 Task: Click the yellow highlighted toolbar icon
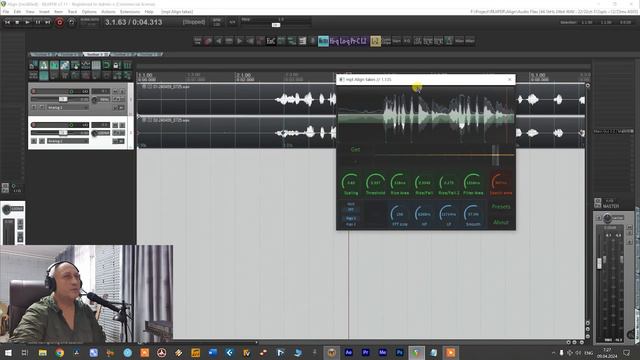(376, 41)
